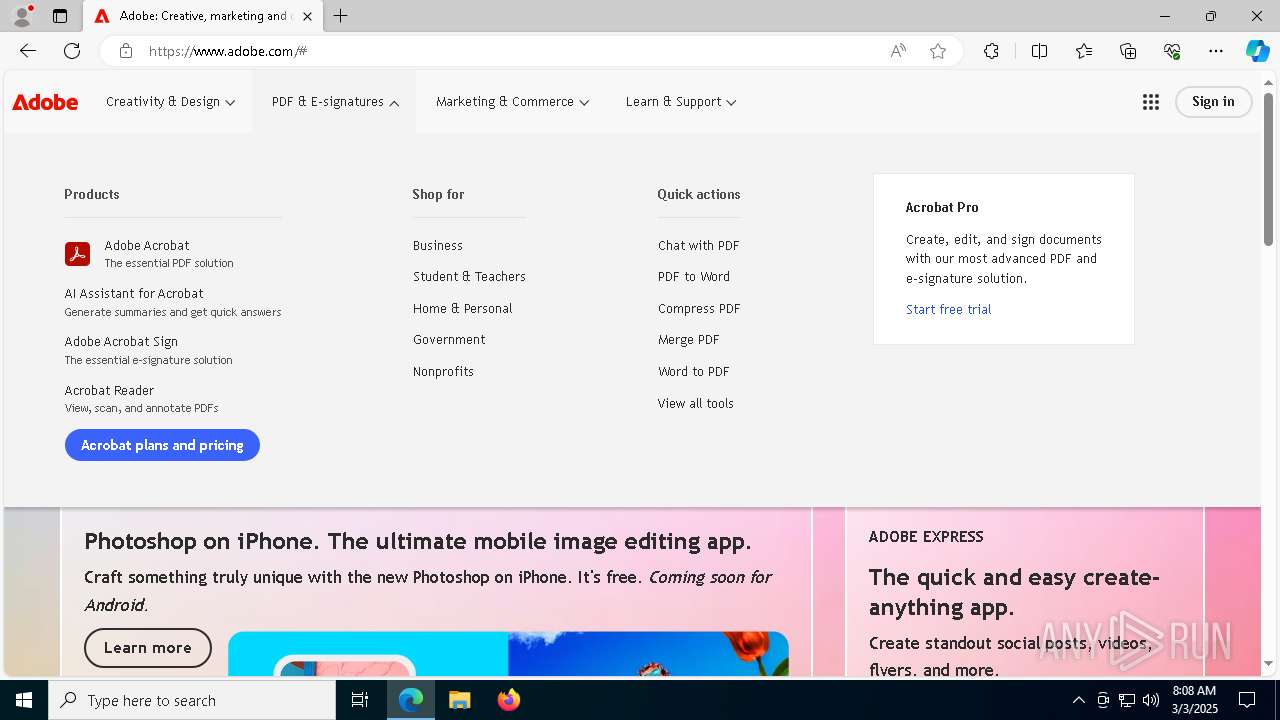This screenshot has width=1280, height=720.
Task: Collapse the PDF & E-signatures menu
Action: pyautogui.click(x=335, y=102)
